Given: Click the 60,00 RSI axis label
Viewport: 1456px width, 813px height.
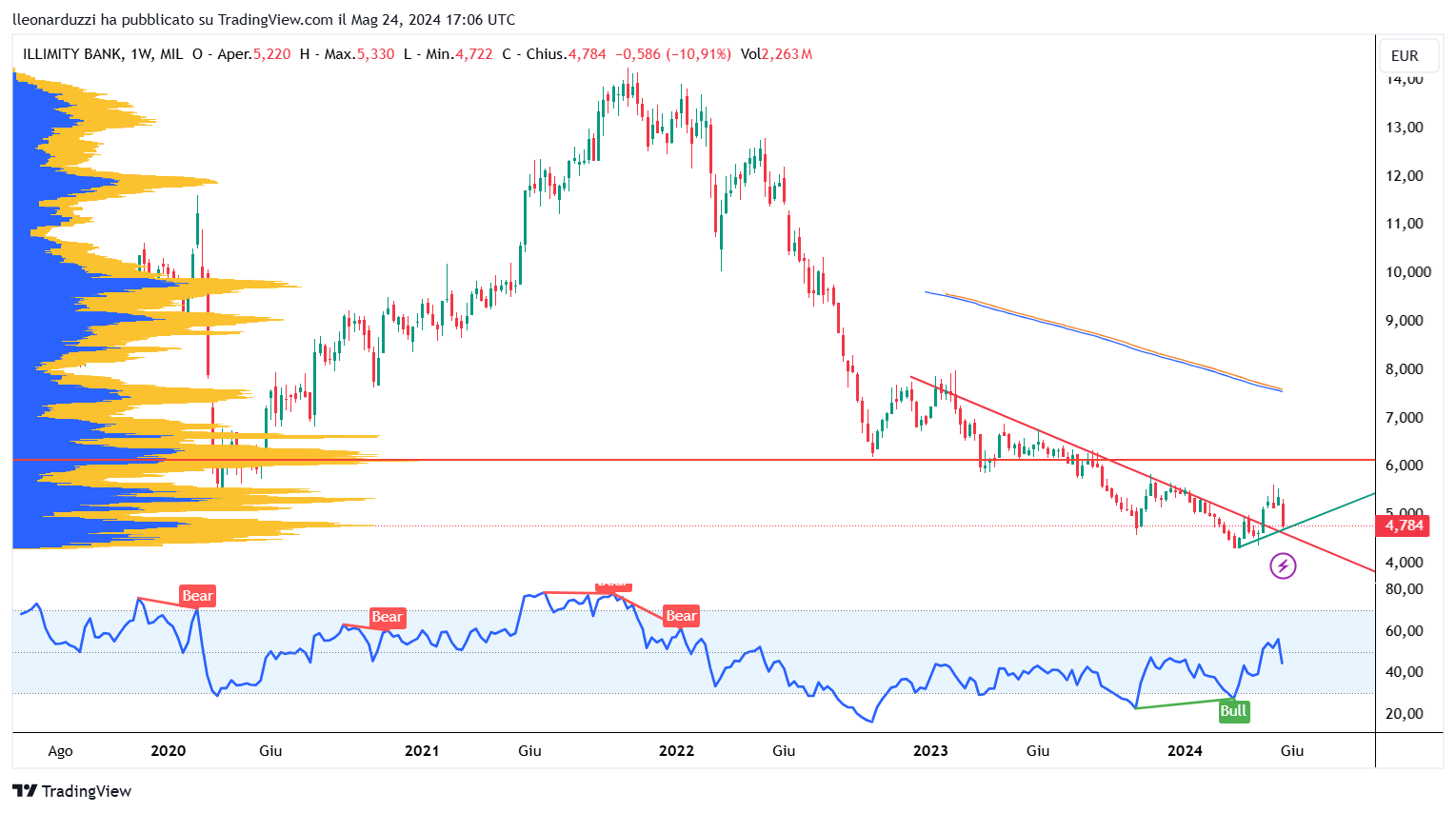Looking at the screenshot, I should pyautogui.click(x=1405, y=631).
